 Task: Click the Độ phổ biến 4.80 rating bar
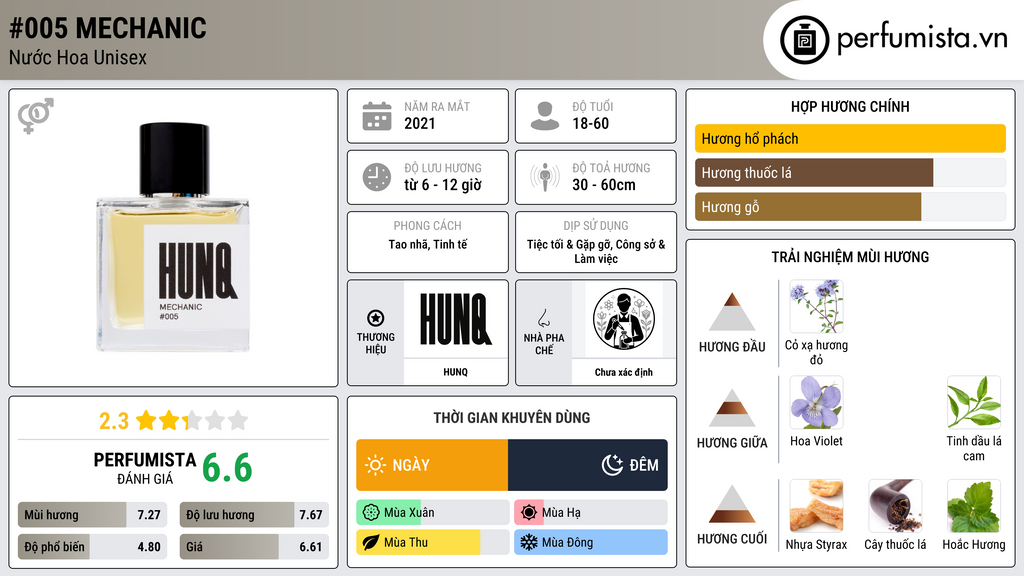tap(92, 547)
